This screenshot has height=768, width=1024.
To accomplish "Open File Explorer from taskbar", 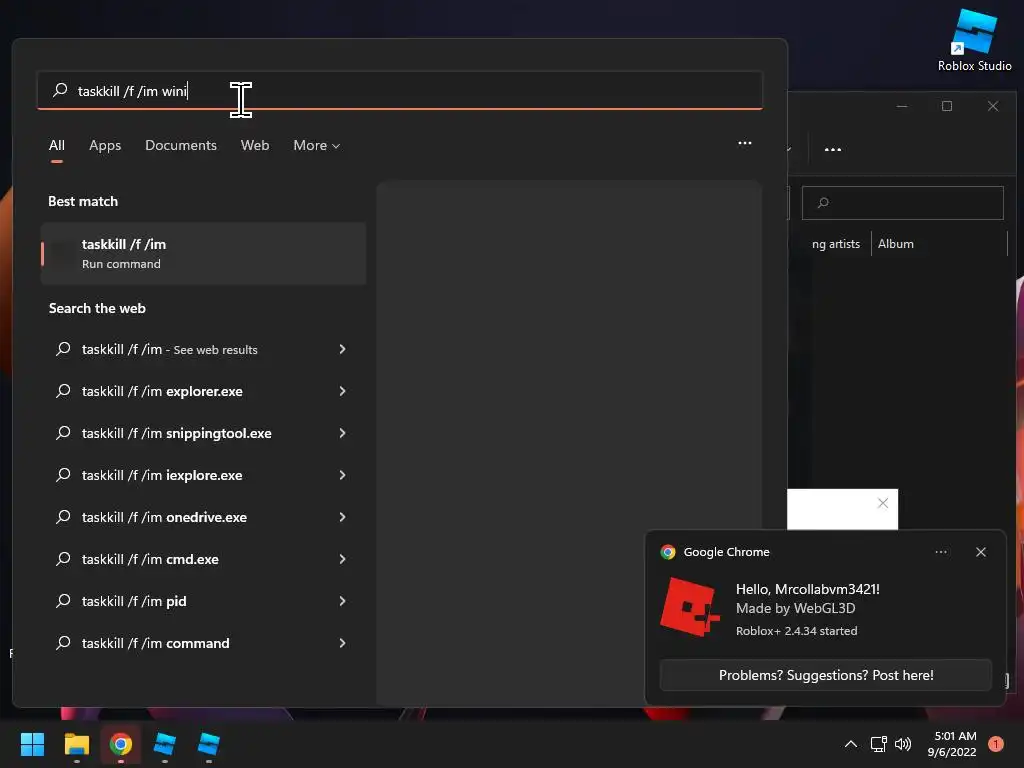I will pos(76,744).
